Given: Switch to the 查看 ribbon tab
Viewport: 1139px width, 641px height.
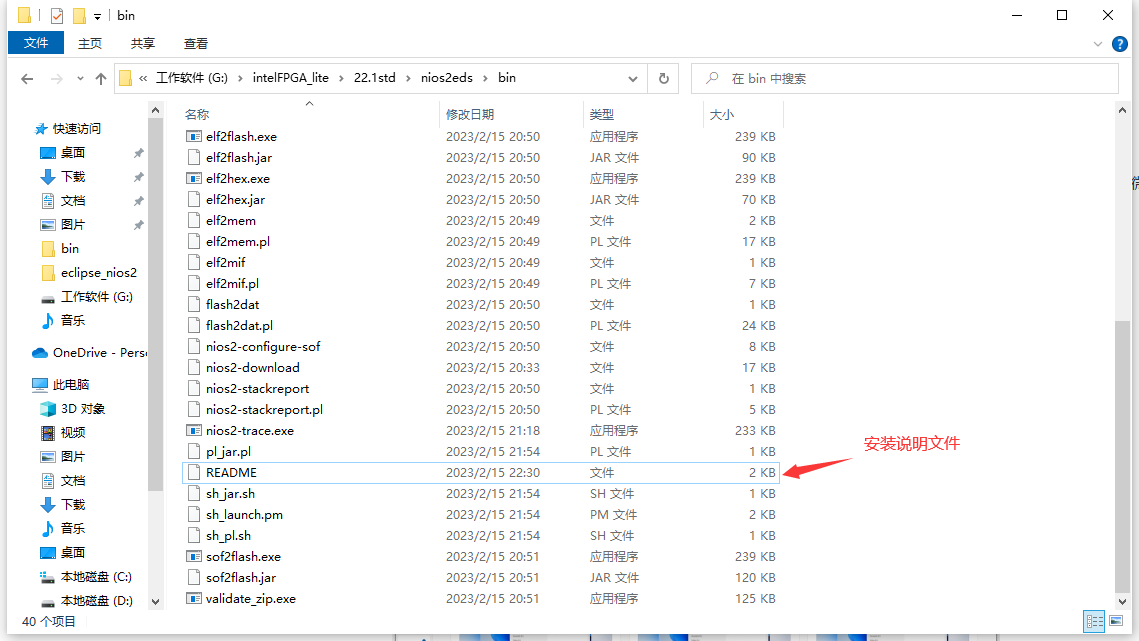Looking at the screenshot, I should point(195,43).
